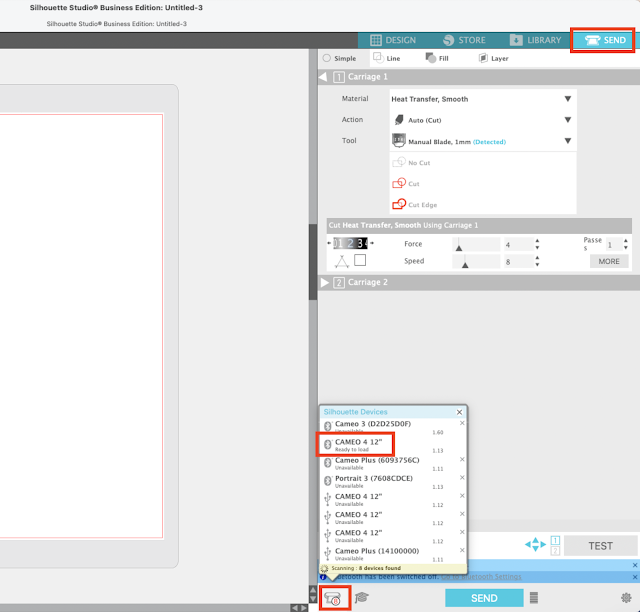
Task: Decrease blade depth with left arrow
Action: coord(329,243)
